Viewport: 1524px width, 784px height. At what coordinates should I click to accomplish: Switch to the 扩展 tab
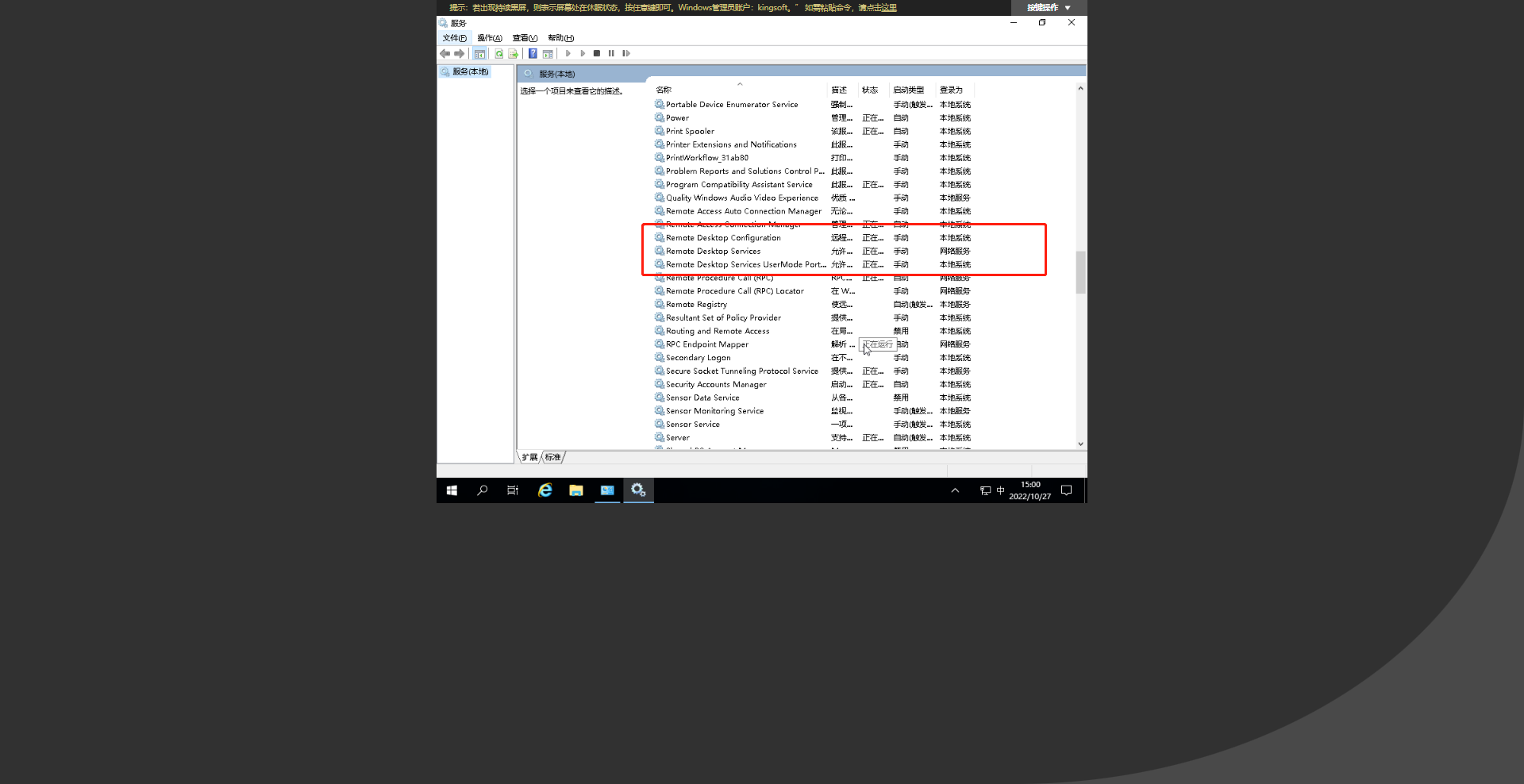529,457
